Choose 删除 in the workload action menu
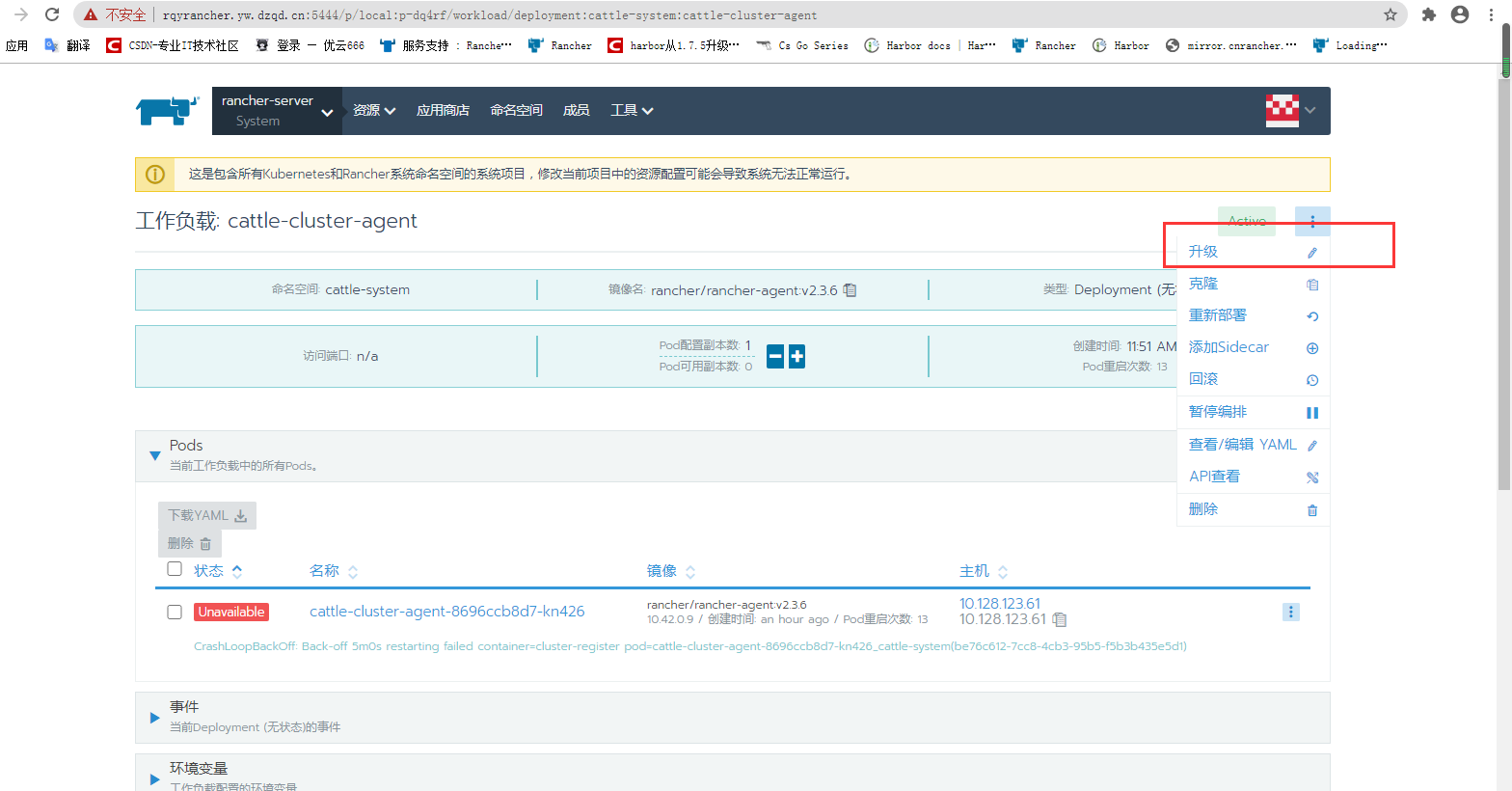Screen dimensions: 1512x791 click(1254, 509)
